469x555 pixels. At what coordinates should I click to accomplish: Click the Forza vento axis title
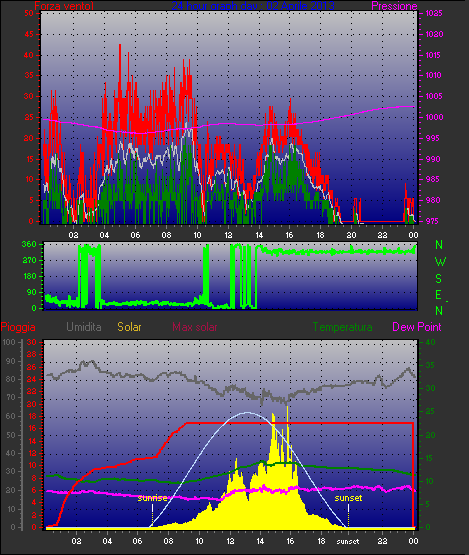click(64, 6)
